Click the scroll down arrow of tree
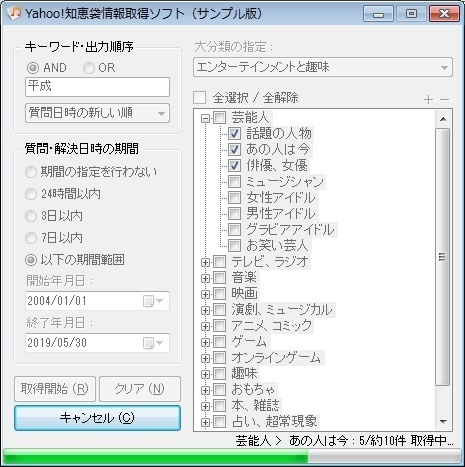This screenshot has height=467, width=465. (x=443, y=422)
